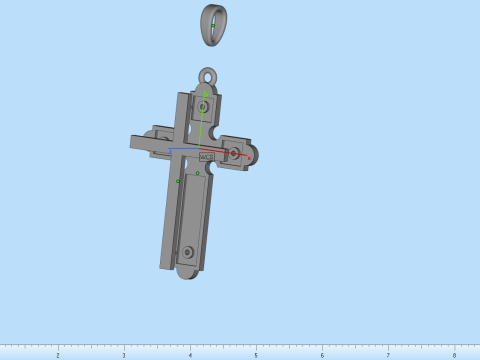Image resolution: width=480 pixels, height=360 pixels.
Task: Select the green point inside the bail ring
Action: (x=213, y=26)
